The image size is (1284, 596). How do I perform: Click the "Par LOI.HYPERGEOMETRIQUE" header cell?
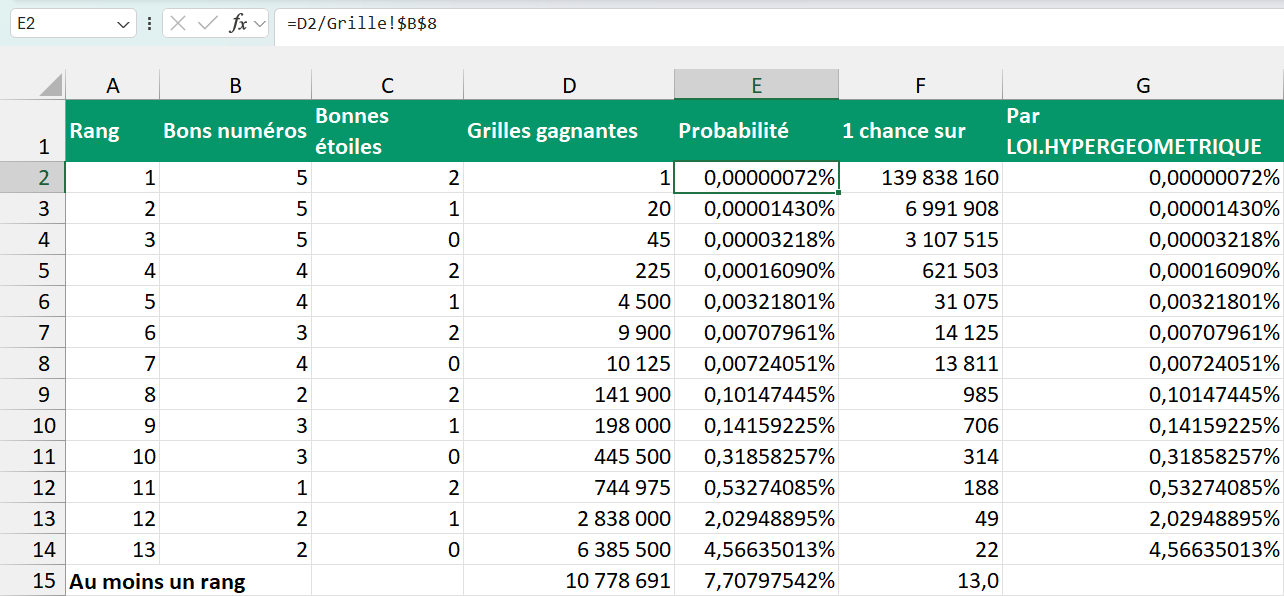[x=1143, y=131]
